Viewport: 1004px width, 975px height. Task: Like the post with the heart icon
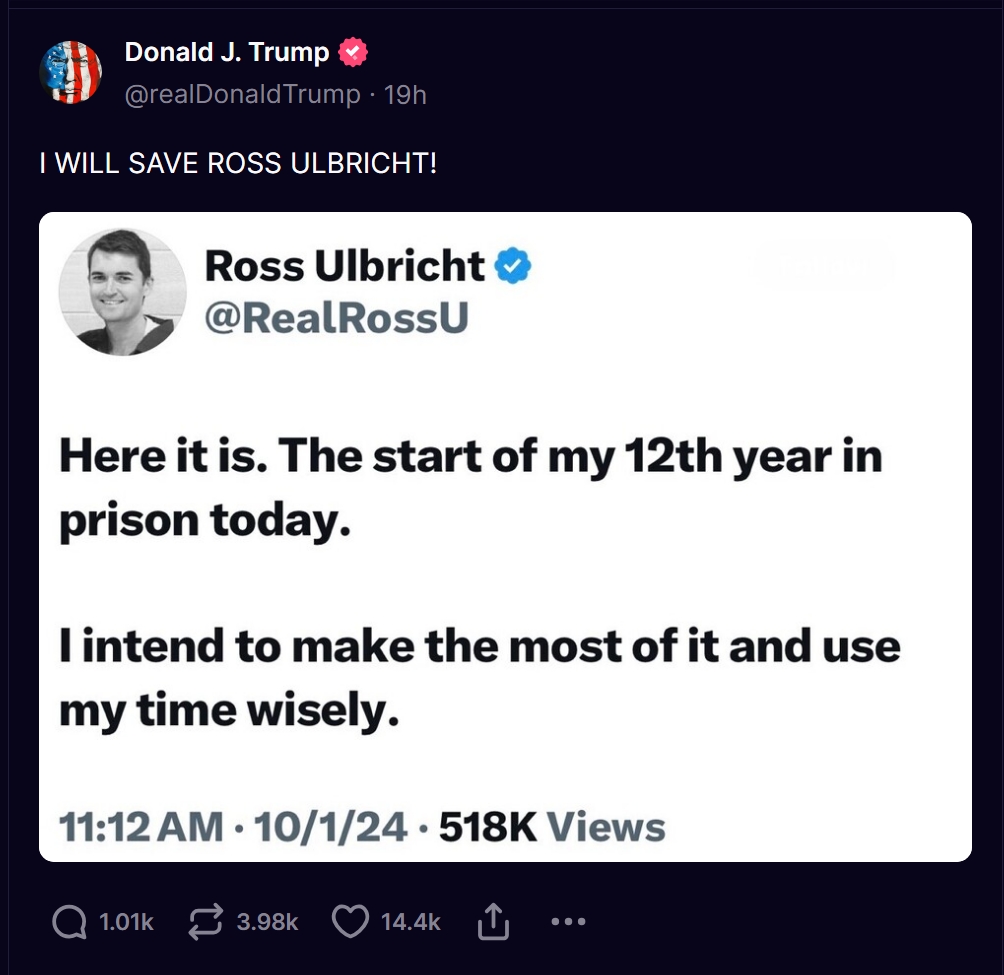[x=349, y=922]
